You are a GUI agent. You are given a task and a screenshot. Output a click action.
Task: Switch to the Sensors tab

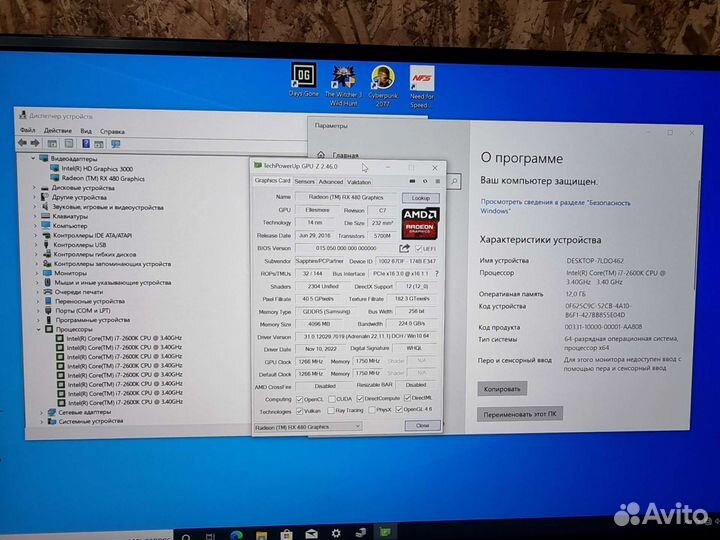304,182
